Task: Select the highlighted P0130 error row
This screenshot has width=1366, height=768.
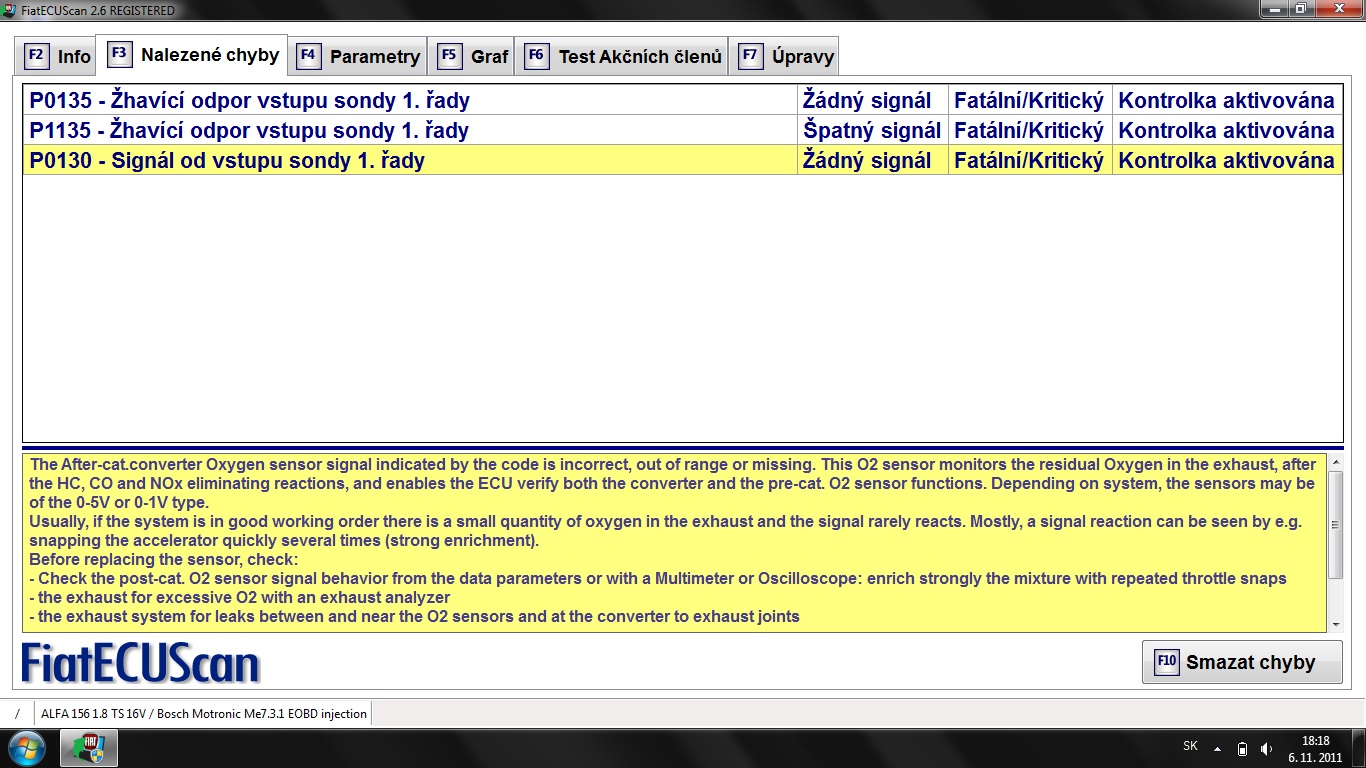Action: point(410,160)
